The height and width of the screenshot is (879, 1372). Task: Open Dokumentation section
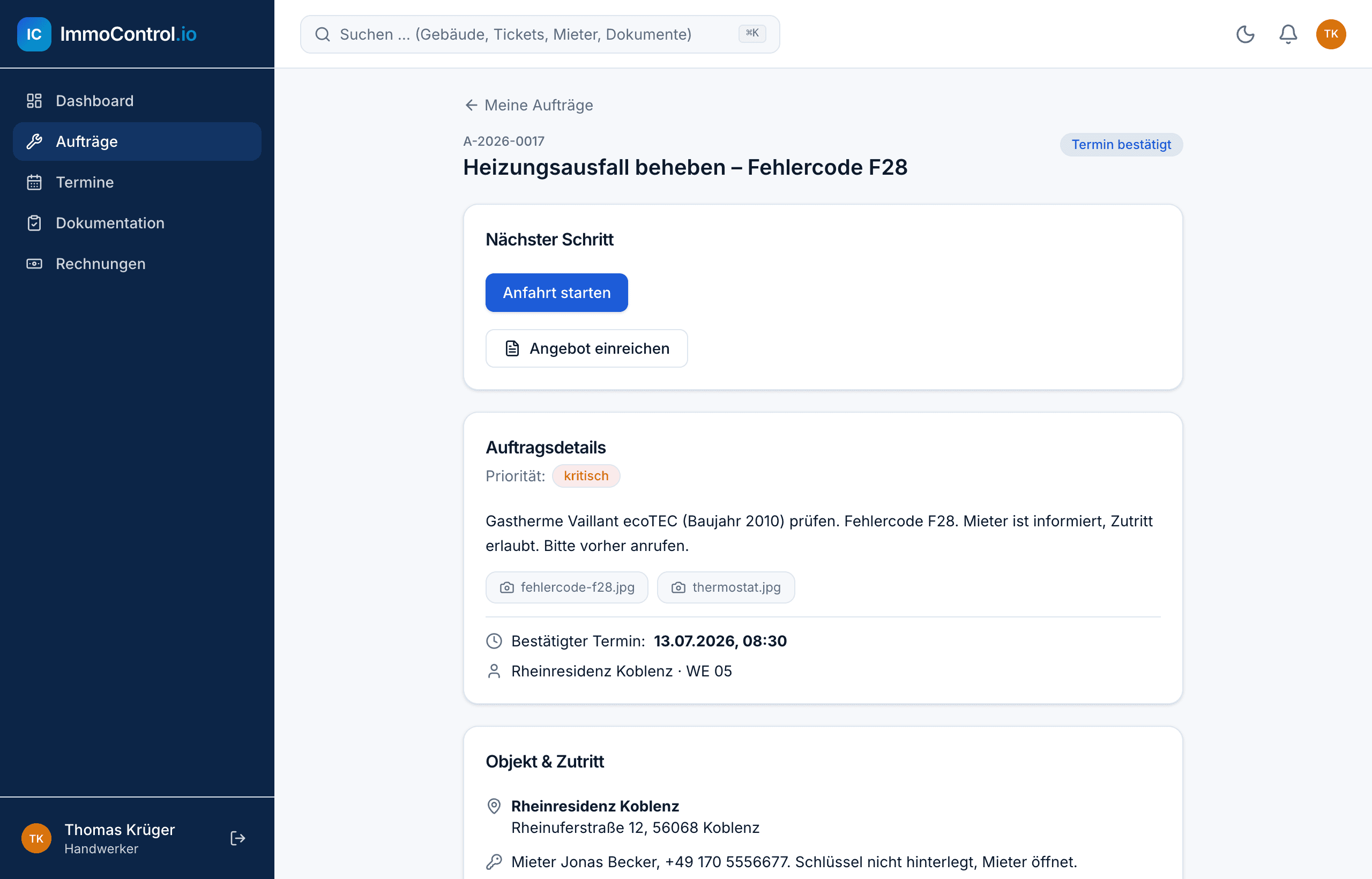point(137,223)
